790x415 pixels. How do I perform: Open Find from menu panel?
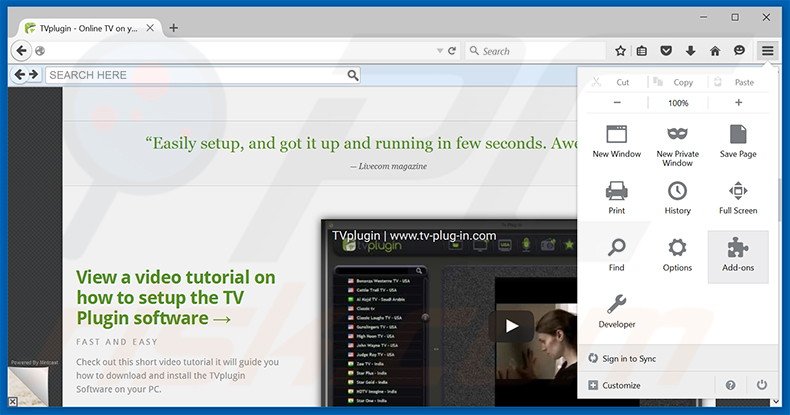pyautogui.click(x=617, y=255)
